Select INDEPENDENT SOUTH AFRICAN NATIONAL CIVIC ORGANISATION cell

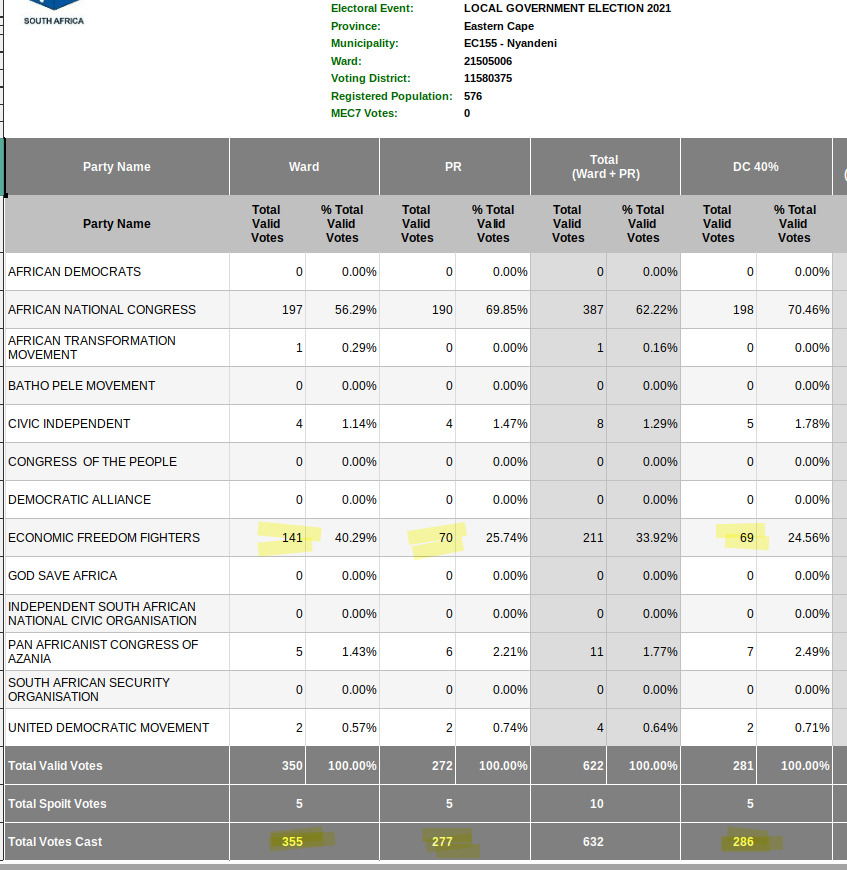pos(117,614)
